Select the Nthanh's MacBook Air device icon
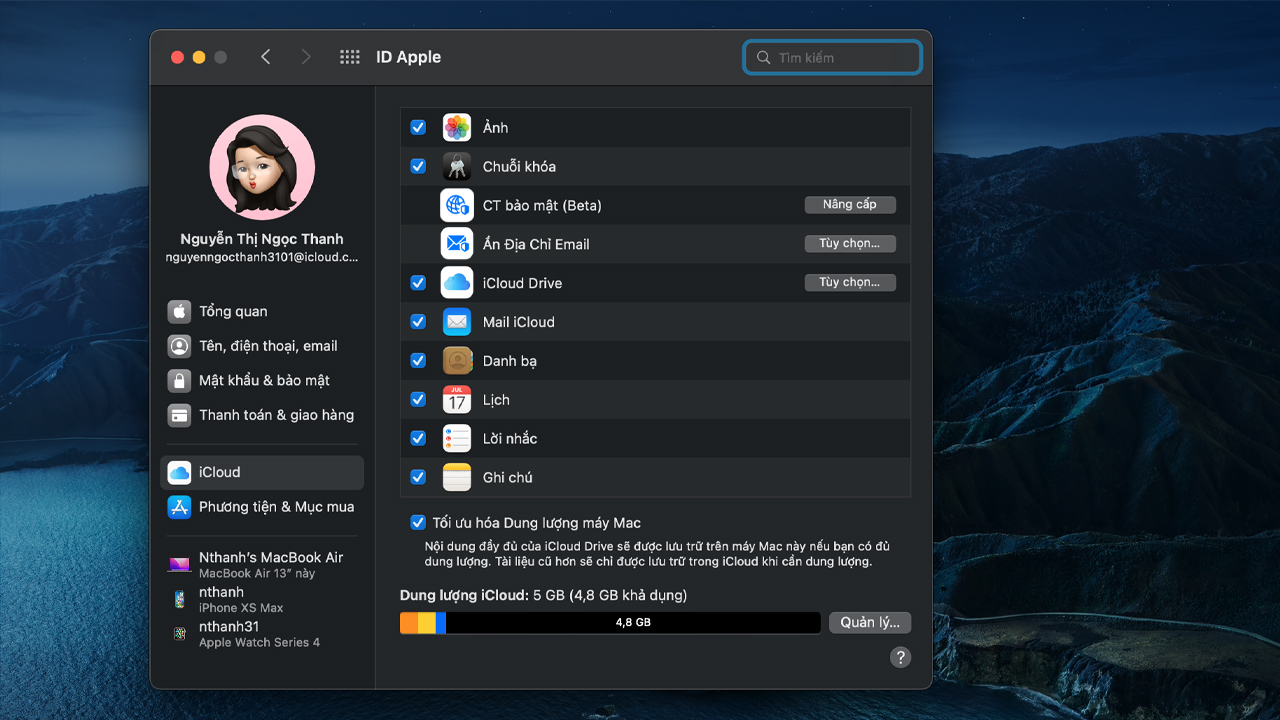This screenshot has width=1280, height=720. pyautogui.click(x=179, y=565)
